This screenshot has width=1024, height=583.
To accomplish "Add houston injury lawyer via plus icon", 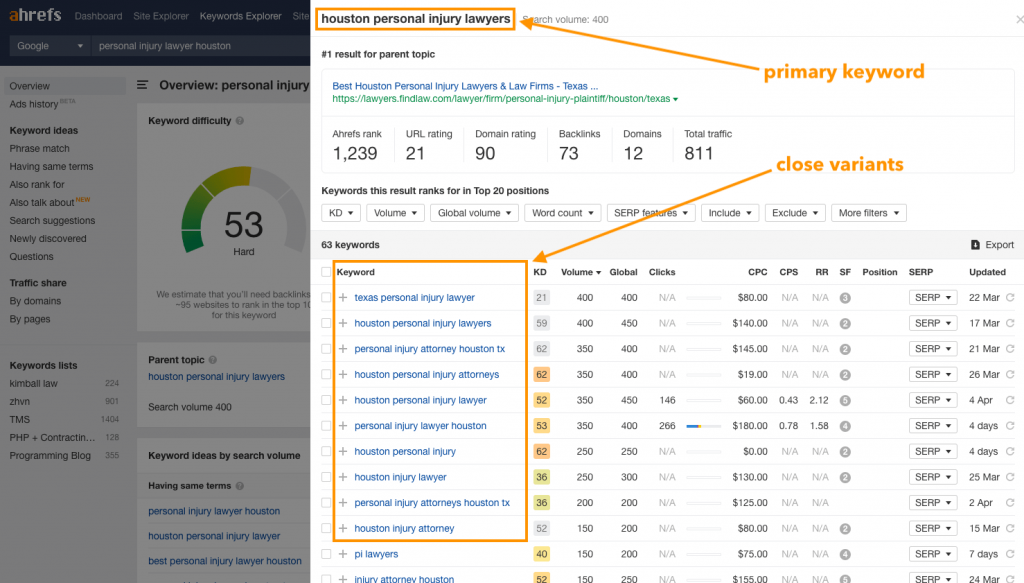I will (x=343, y=477).
